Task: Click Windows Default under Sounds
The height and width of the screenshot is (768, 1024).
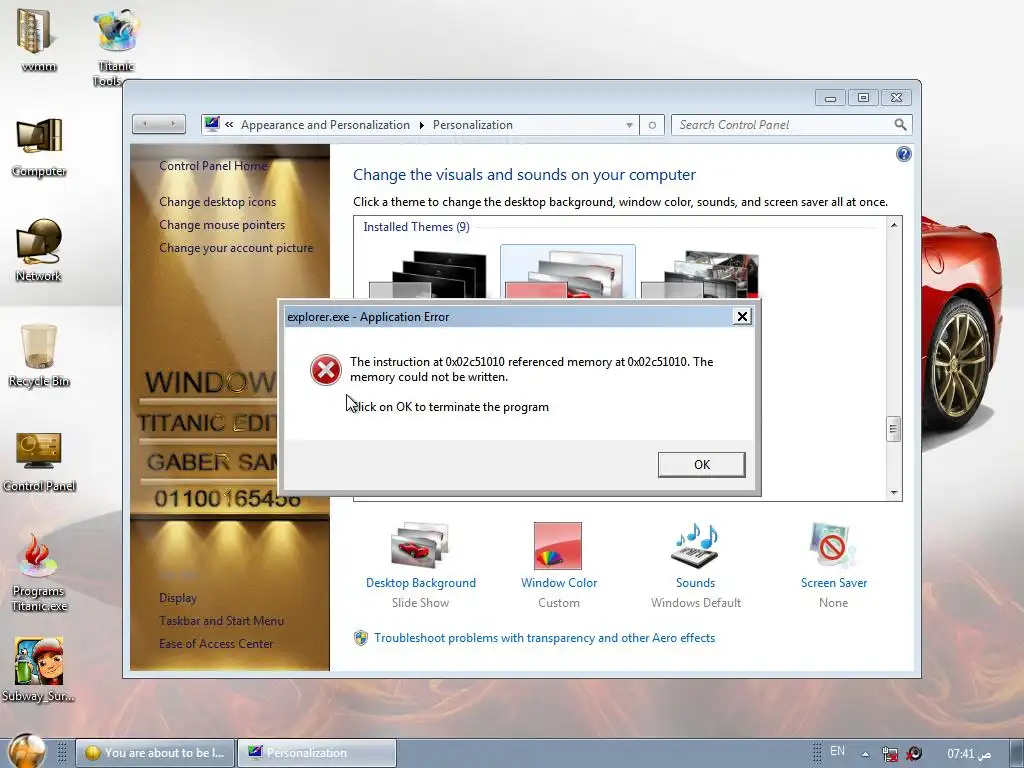Action: click(x=696, y=603)
